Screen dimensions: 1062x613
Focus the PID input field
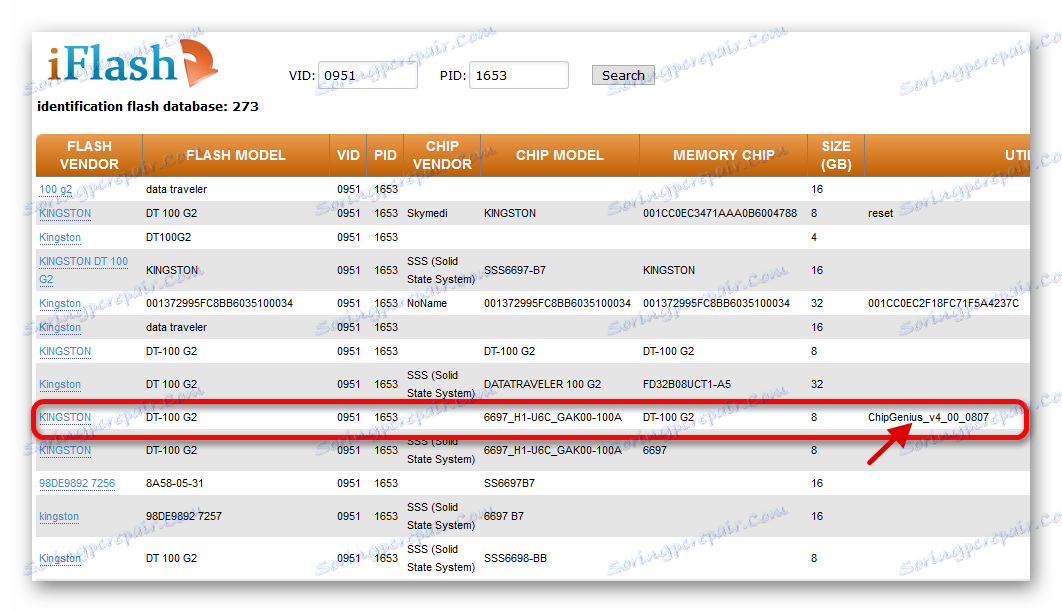coord(519,75)
